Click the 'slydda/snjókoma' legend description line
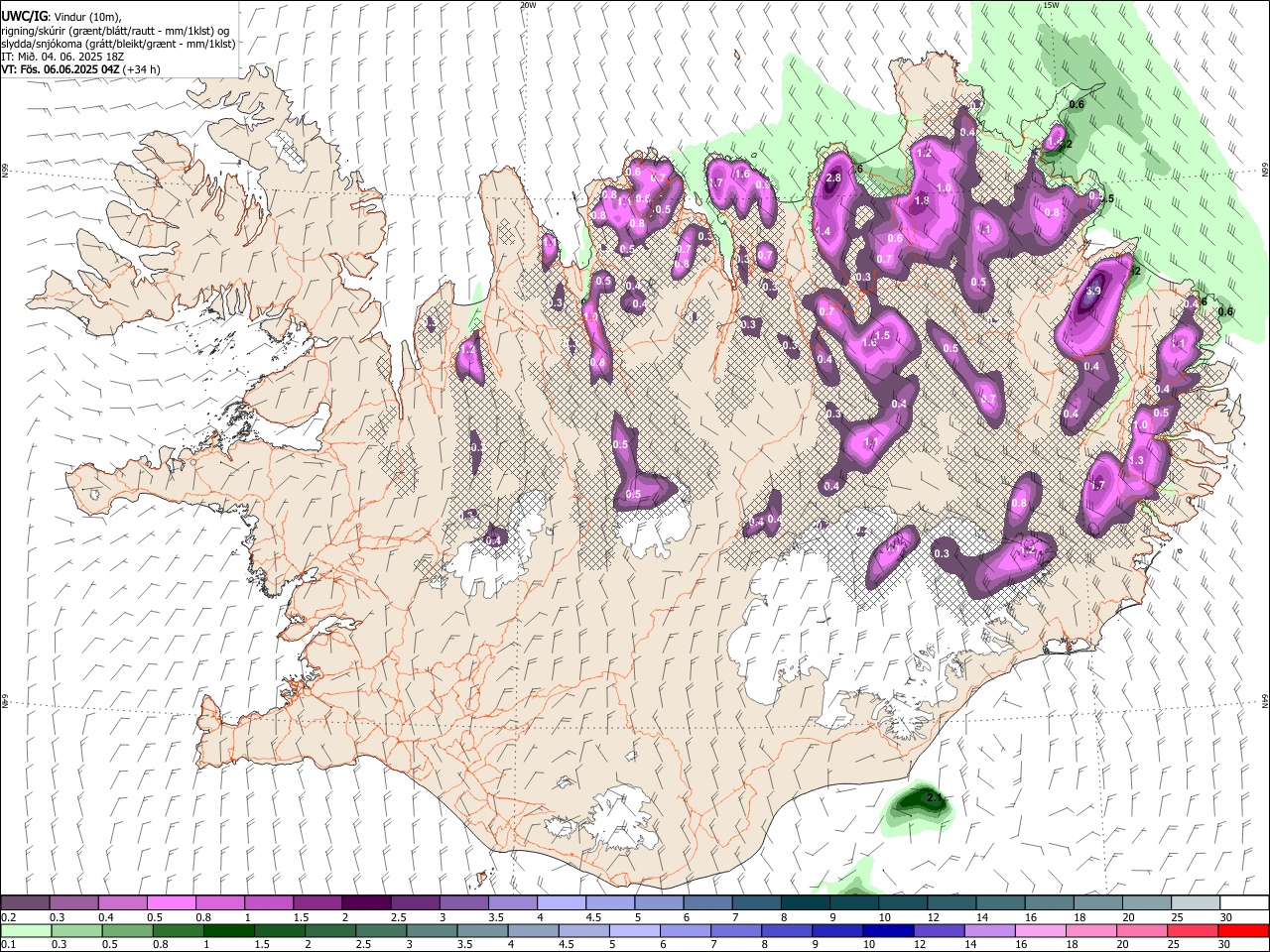This screenshot has width=1270, height=952. [x=119, y=44]
